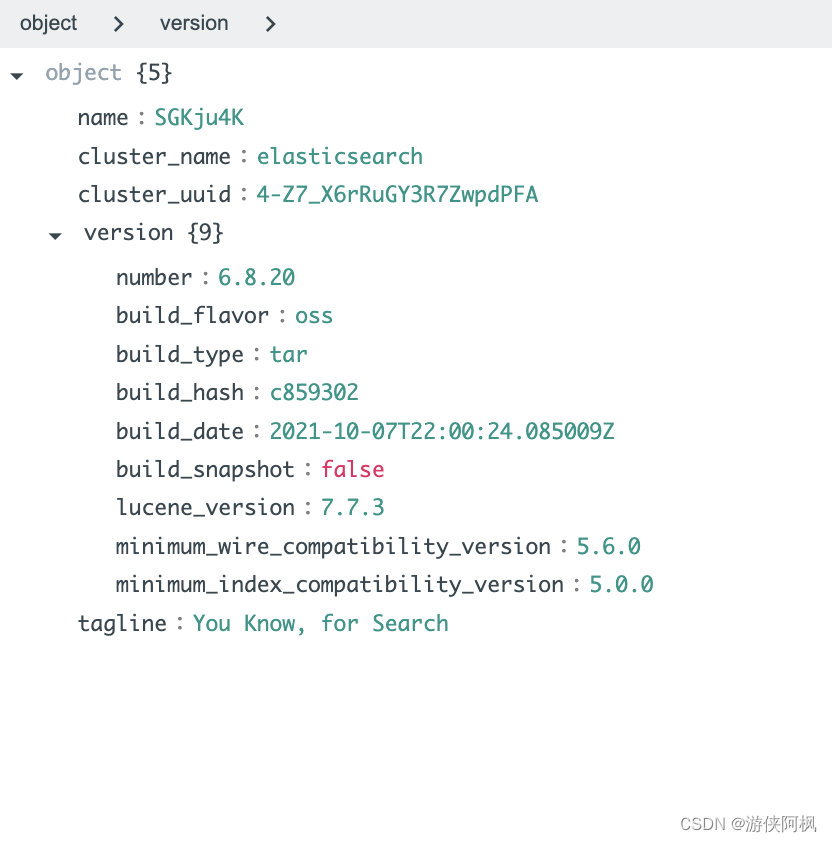Select the value 5.6.0
This screenshot has width=832, height=842.
tap(609, 546)
